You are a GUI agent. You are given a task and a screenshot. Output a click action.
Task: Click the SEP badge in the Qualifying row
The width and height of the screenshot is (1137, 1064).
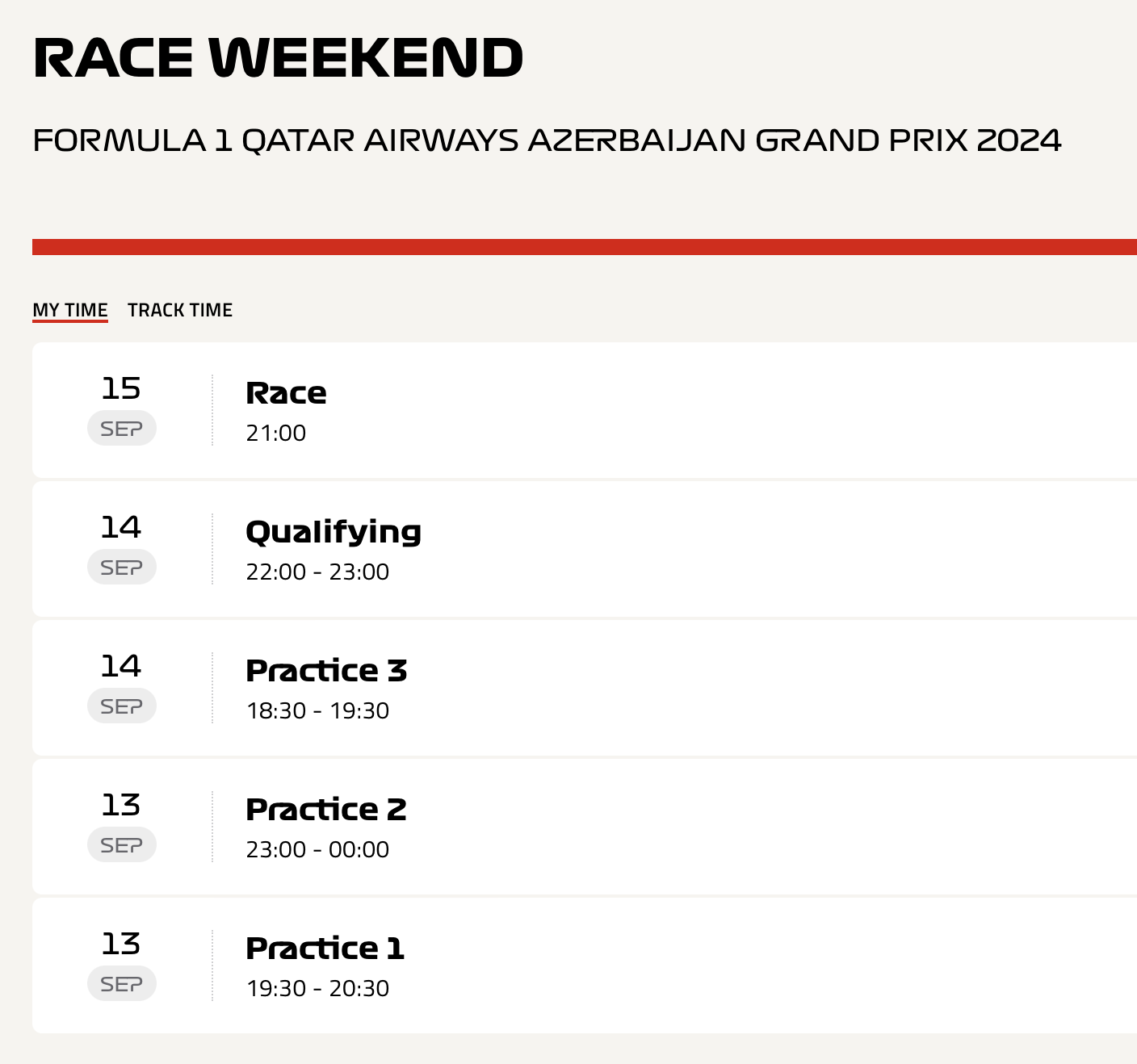coord(122,568)
